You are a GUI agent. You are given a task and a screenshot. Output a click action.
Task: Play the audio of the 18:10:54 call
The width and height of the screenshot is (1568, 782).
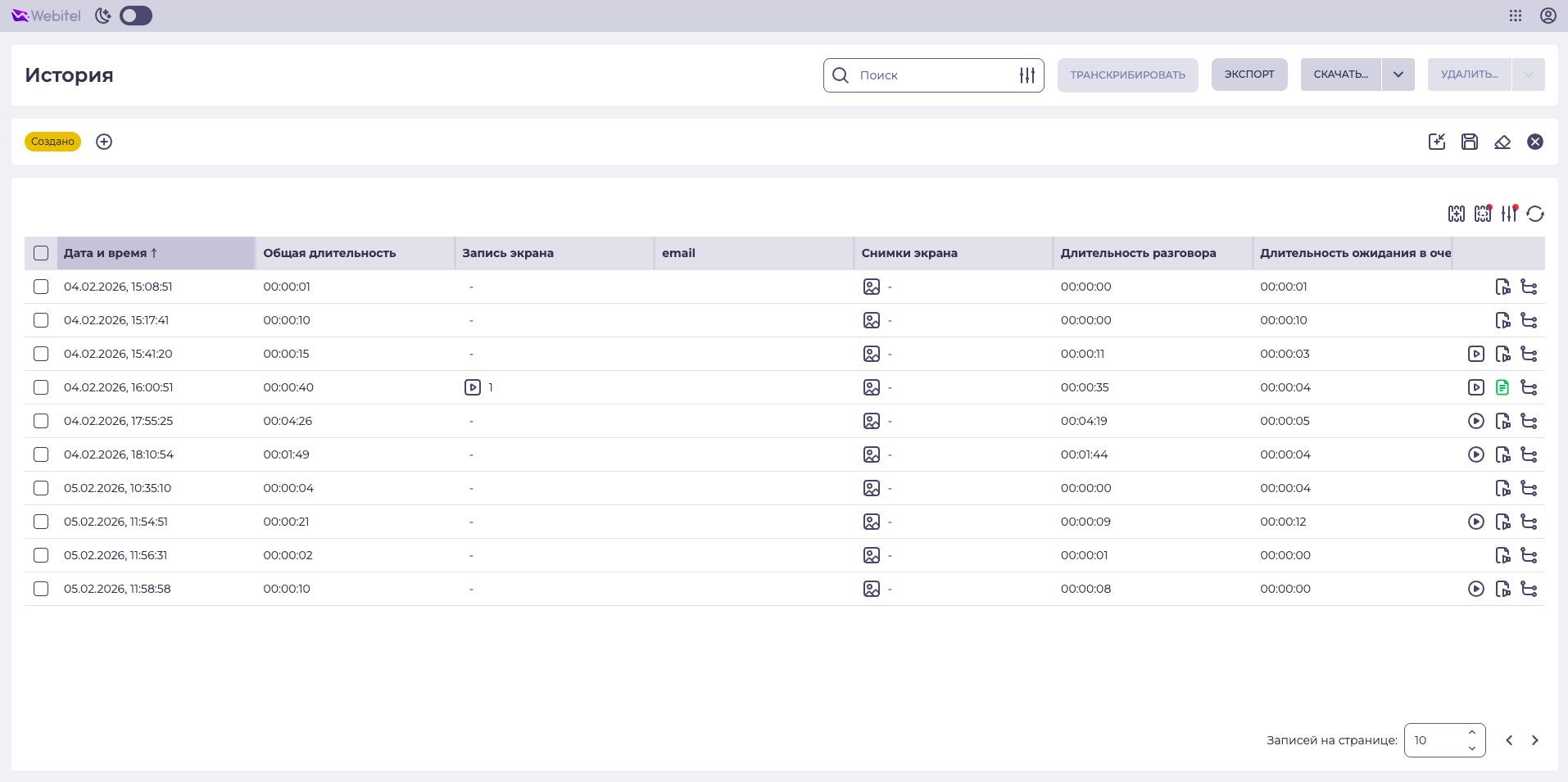point(1476,454)
